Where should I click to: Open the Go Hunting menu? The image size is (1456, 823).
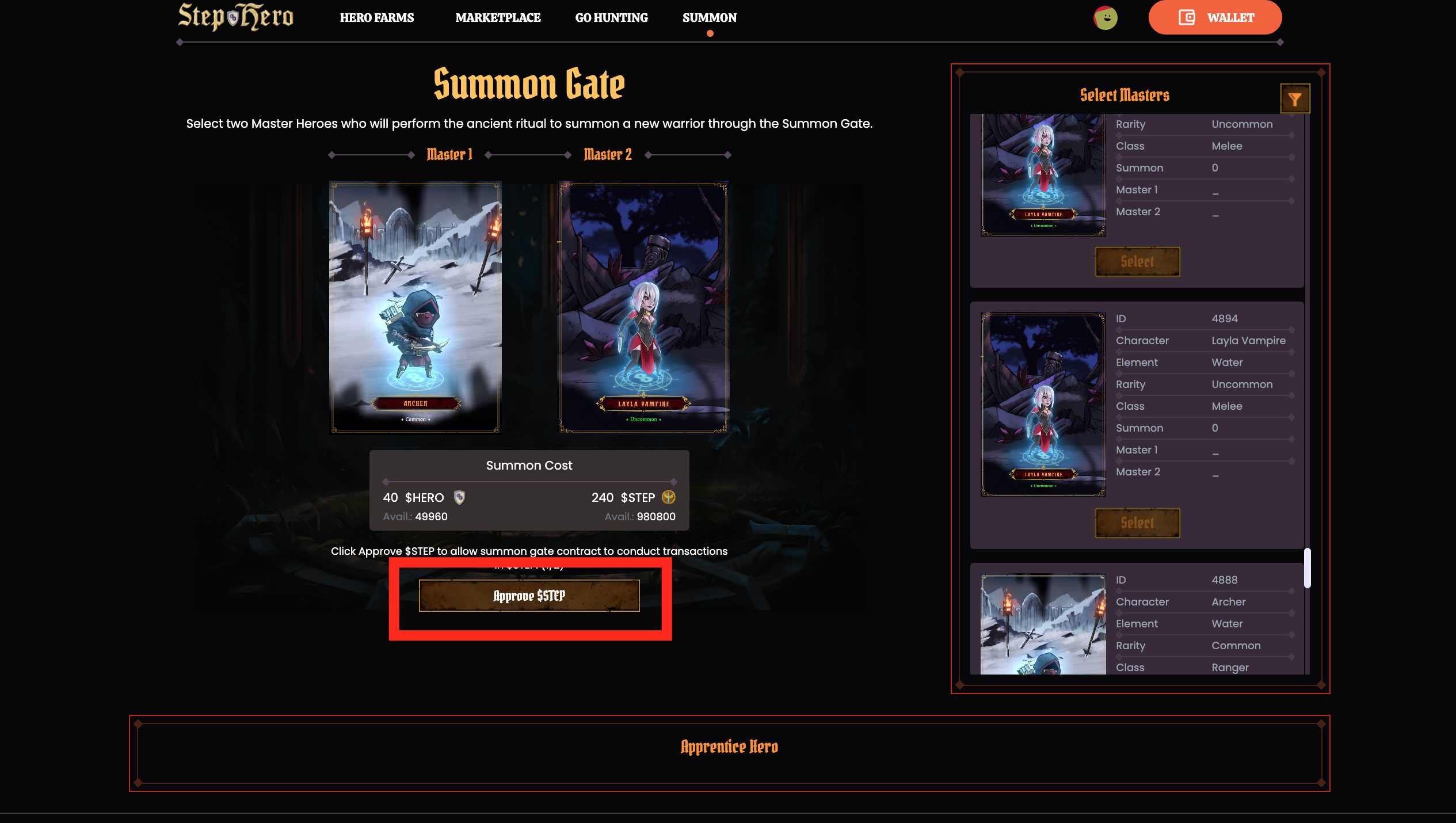click(612, 18)
